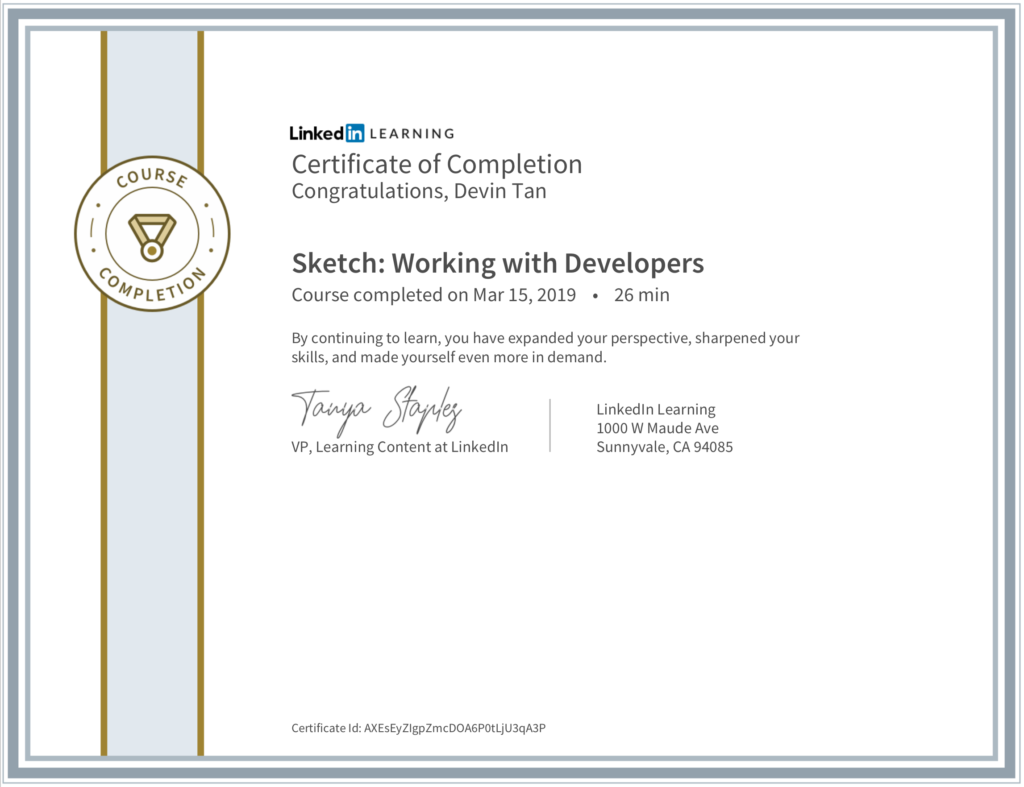Click the word COMPLETION on the badge

click(153, 287)
